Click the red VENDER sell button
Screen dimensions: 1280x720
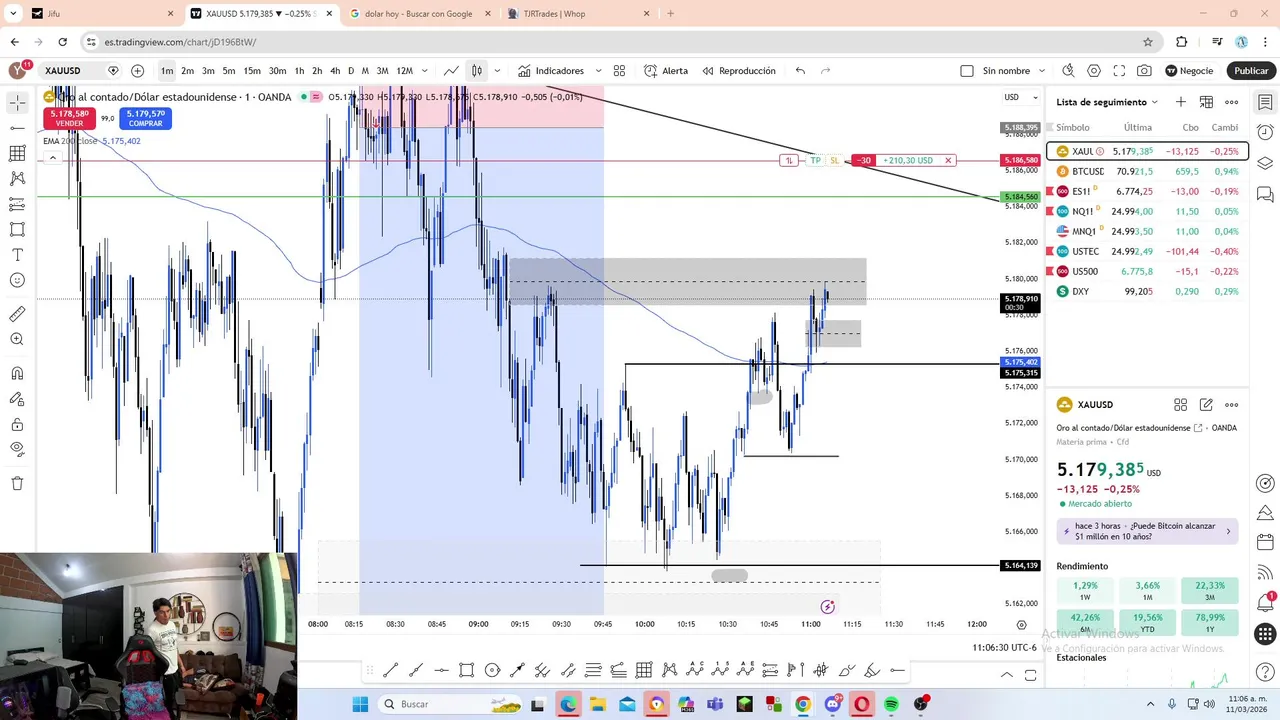coord(69,118)
